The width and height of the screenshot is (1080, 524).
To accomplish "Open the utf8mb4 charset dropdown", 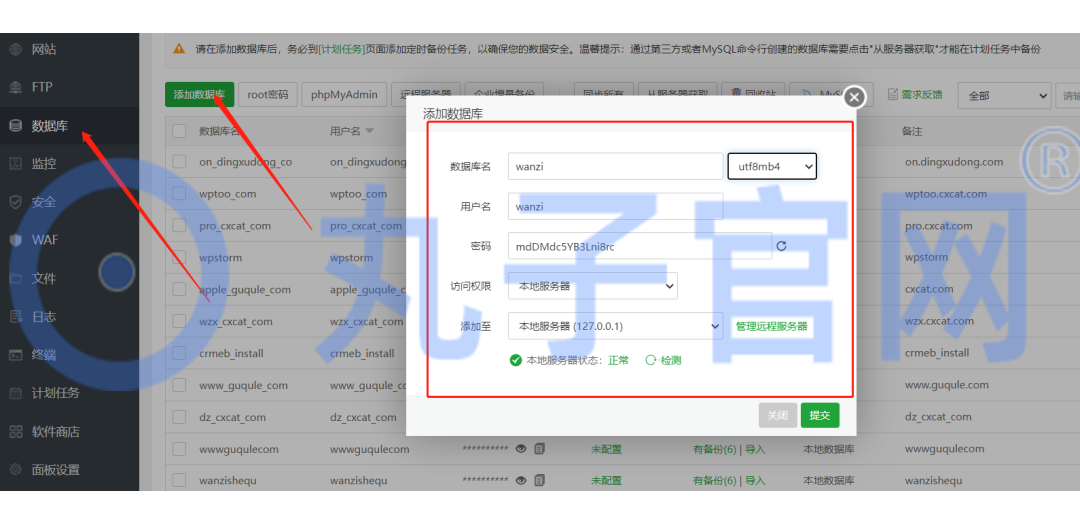I will [772, 166].
